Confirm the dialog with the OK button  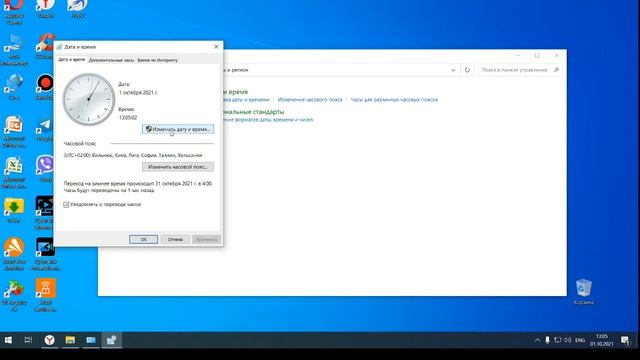[143, 239]
